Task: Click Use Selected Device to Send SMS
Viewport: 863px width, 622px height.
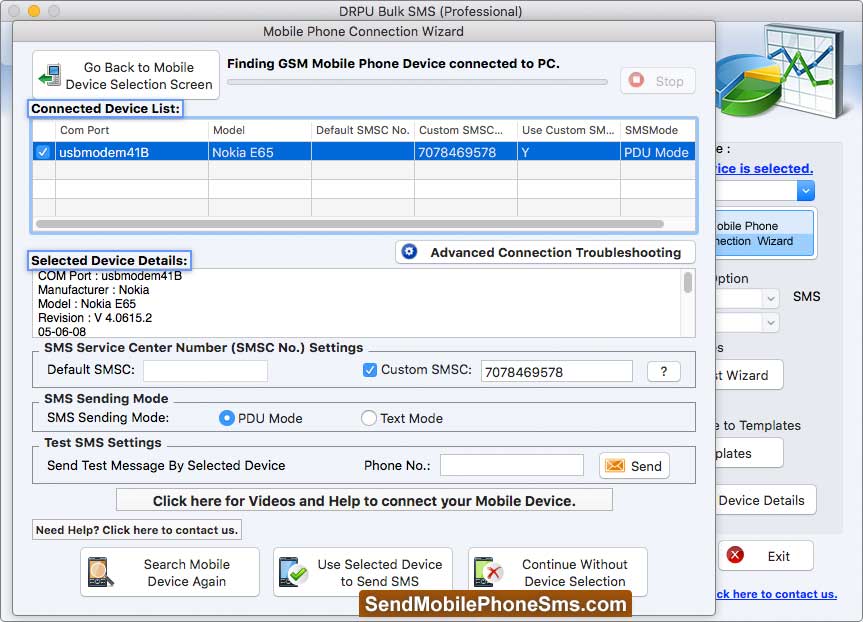Action: 363,572
